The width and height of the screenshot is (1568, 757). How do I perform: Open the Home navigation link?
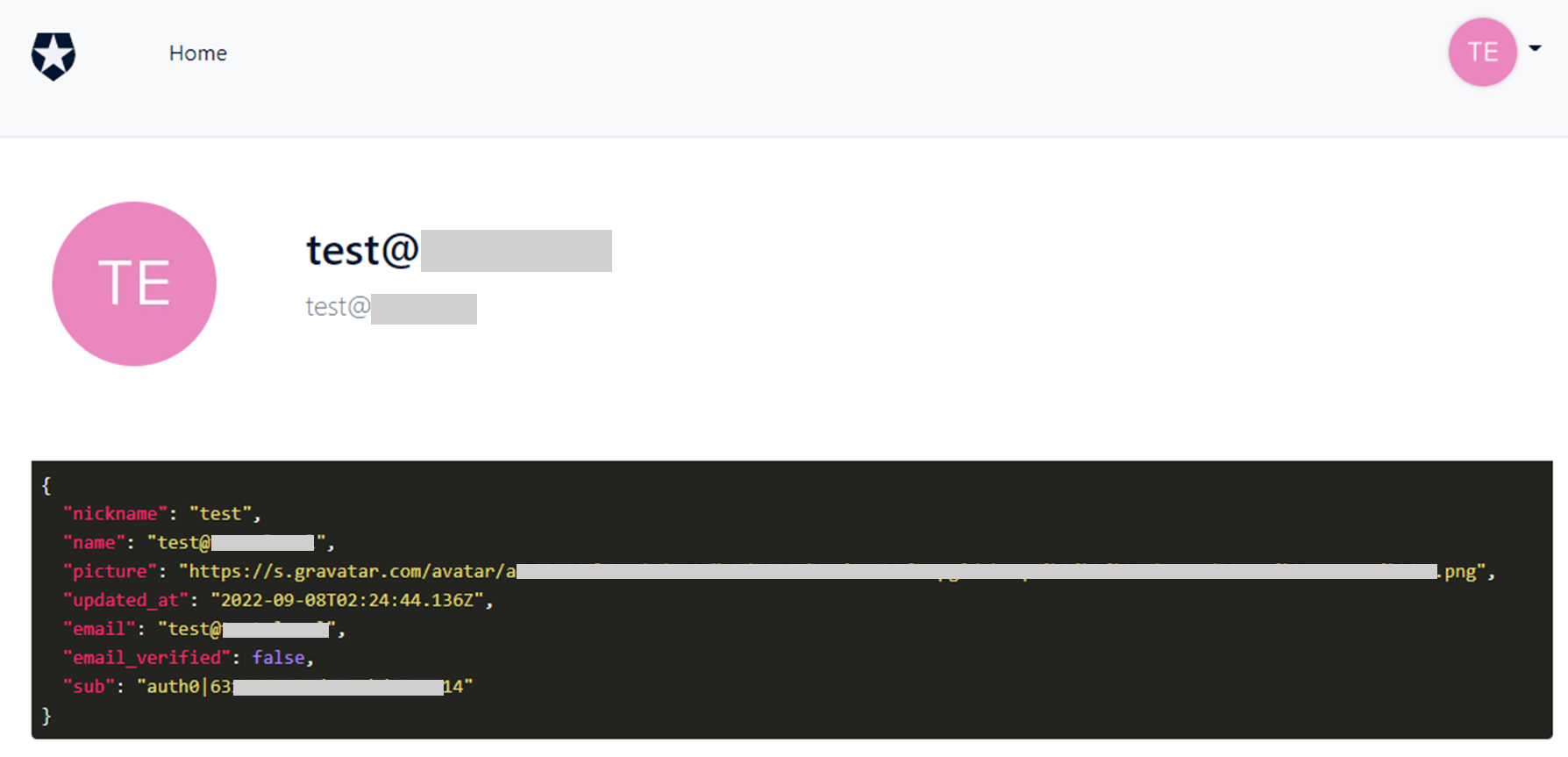(198, 54)
